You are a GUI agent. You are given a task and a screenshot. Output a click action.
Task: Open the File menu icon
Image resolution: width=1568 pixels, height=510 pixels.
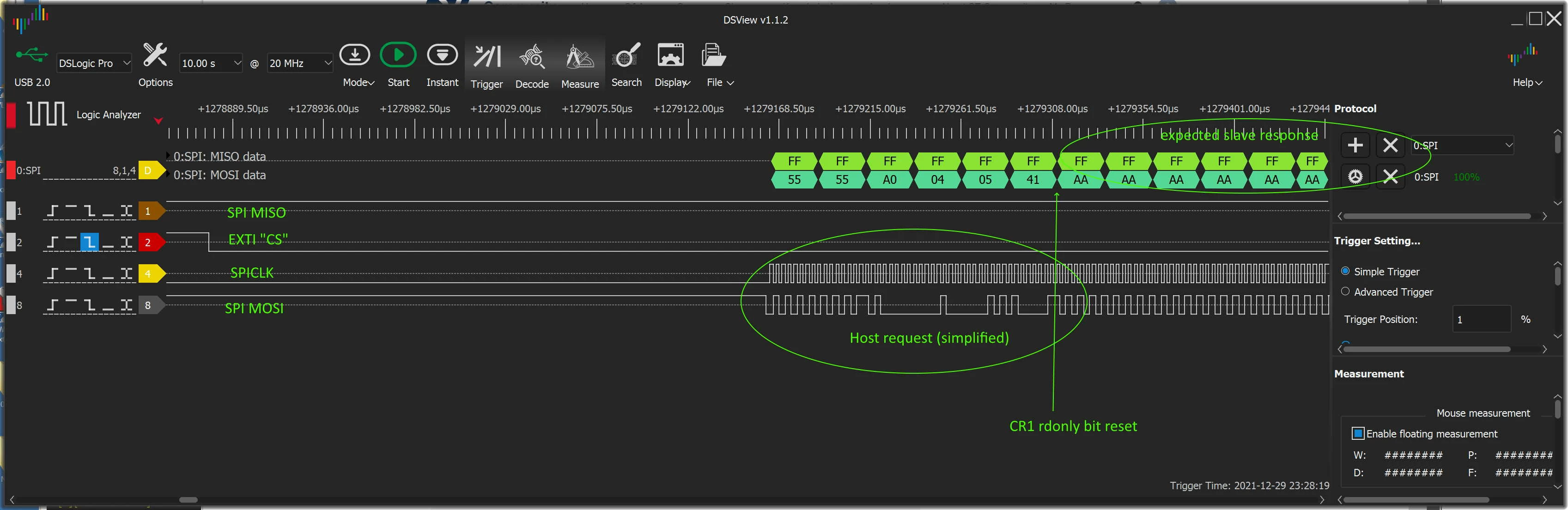coord(713,55)
